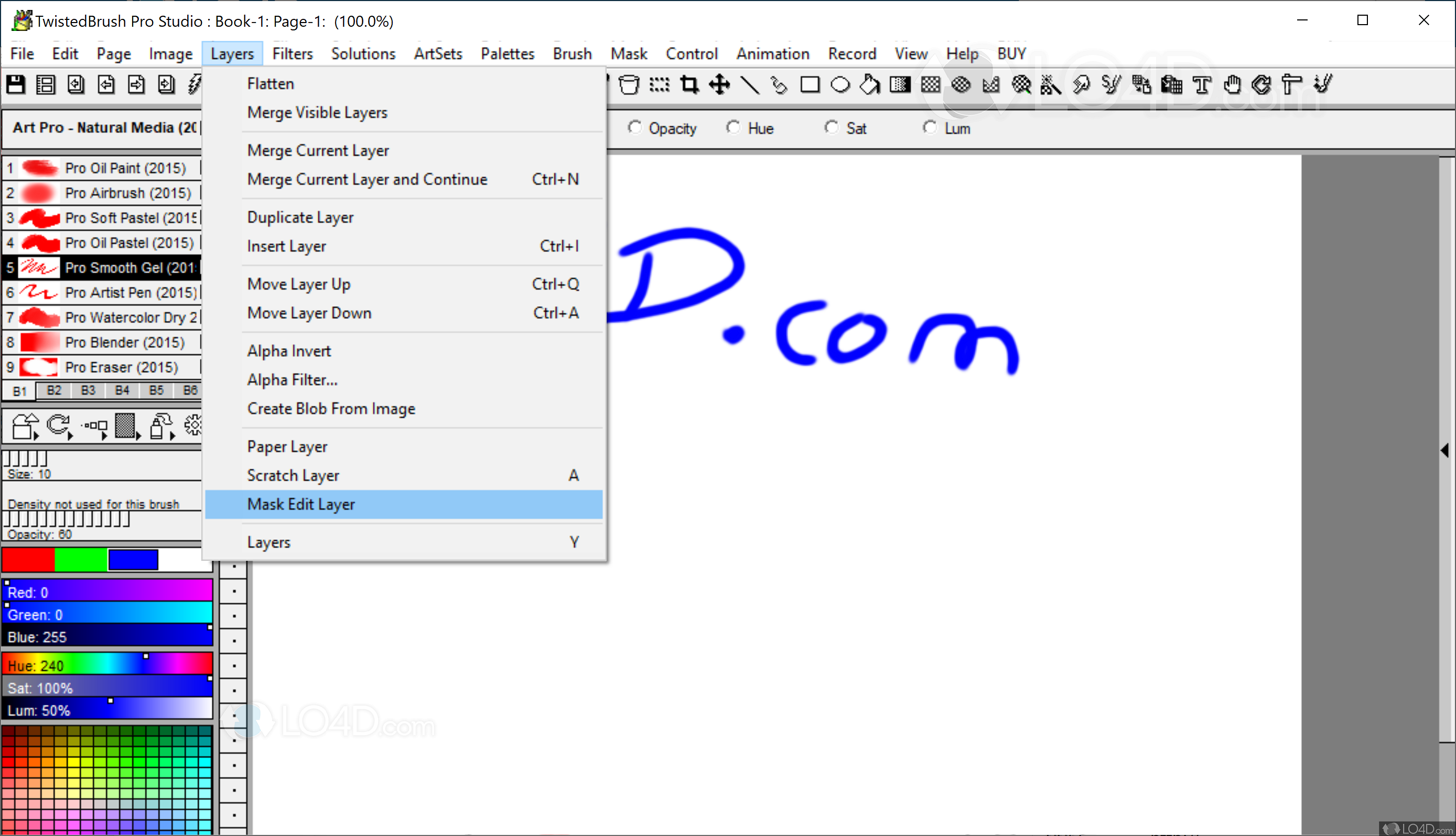This screenshot has height=836, width=1456.
Task: Click the Save disk icon in toolbar
Action: 16,85
